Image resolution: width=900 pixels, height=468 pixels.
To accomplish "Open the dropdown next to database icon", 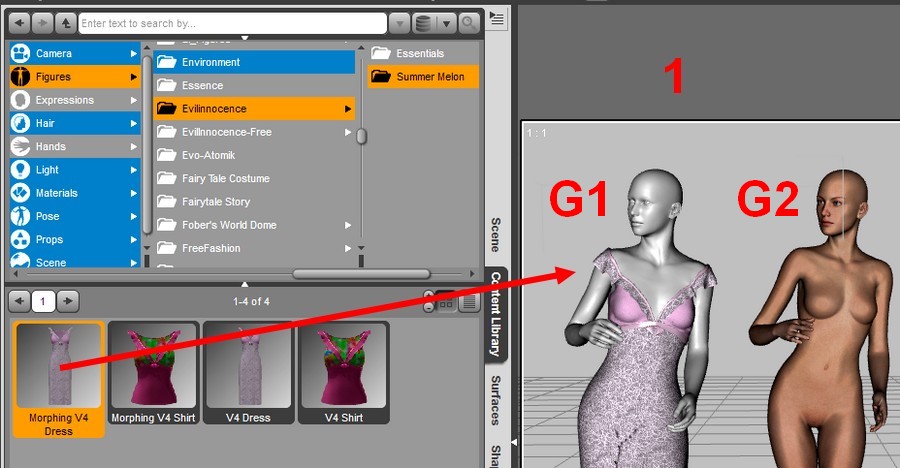I will coord(446,24).
